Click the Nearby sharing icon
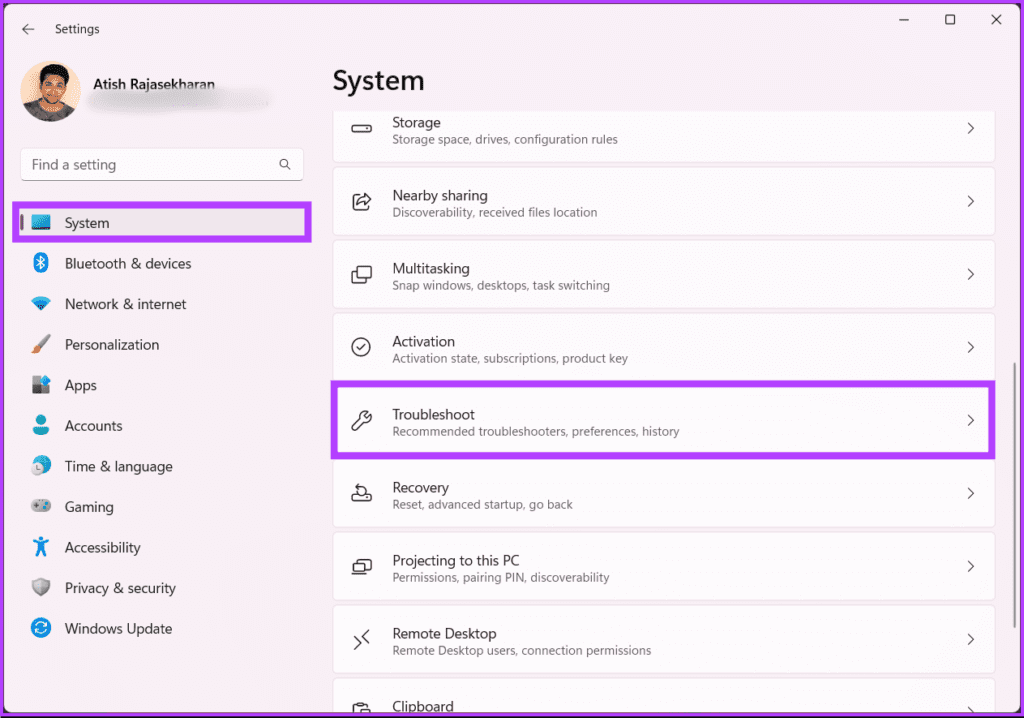1024x718 pixels. (362, 202)
